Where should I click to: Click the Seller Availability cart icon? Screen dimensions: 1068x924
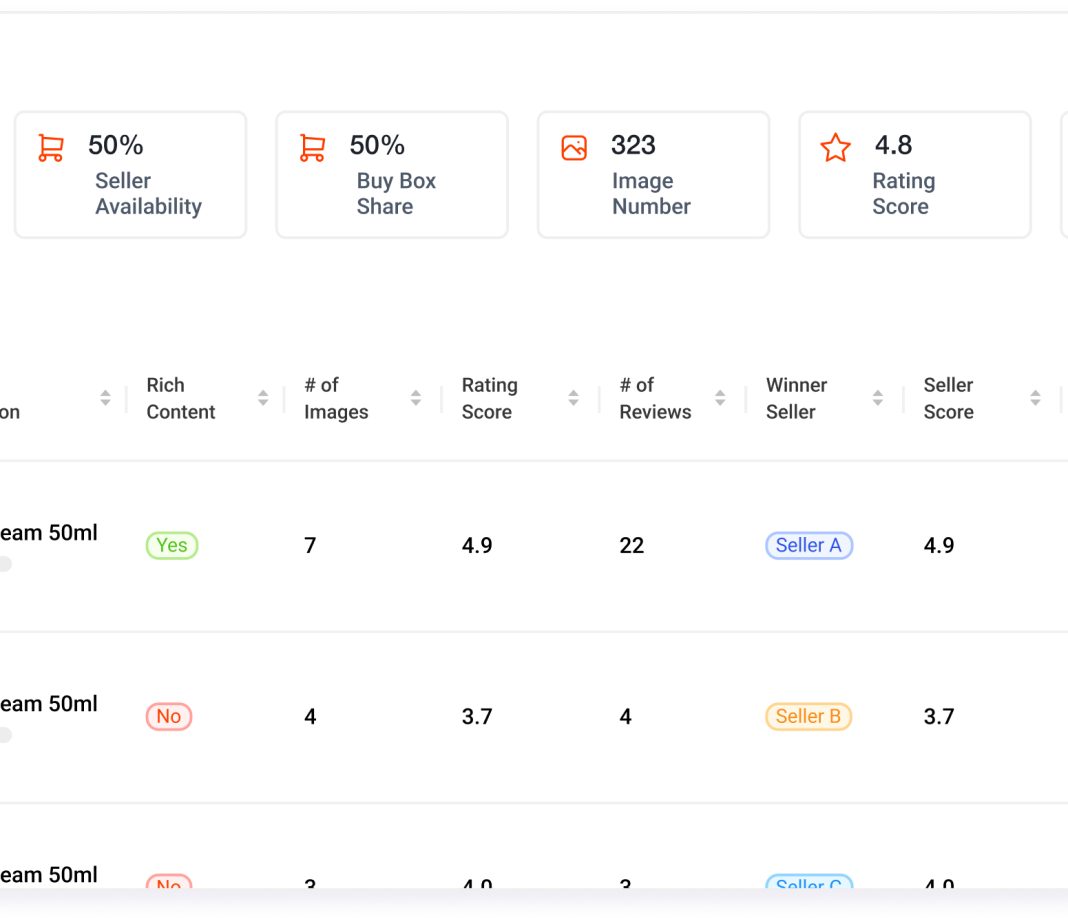point(51,148)
